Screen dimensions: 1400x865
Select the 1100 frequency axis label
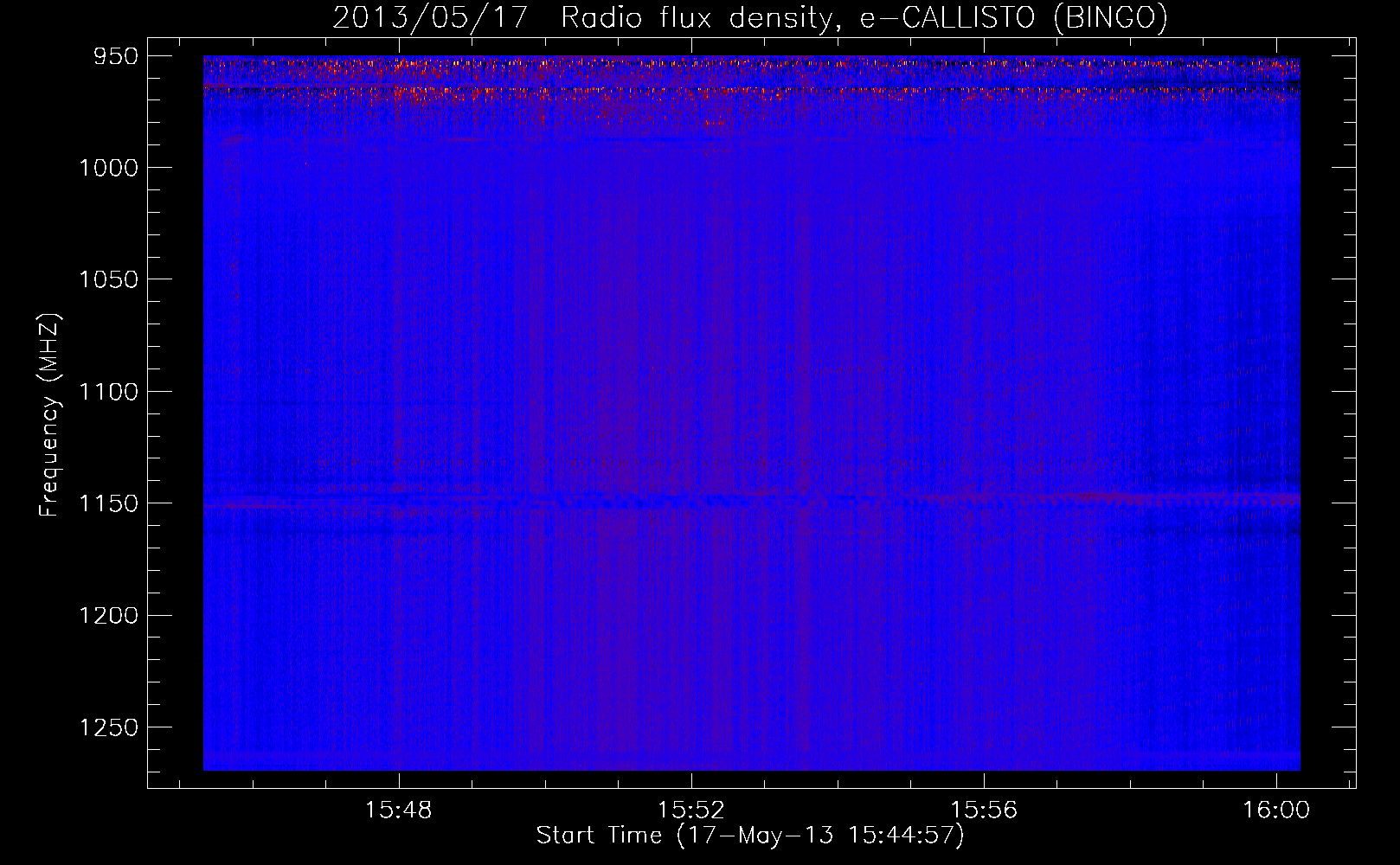click(x=108, y=392)
